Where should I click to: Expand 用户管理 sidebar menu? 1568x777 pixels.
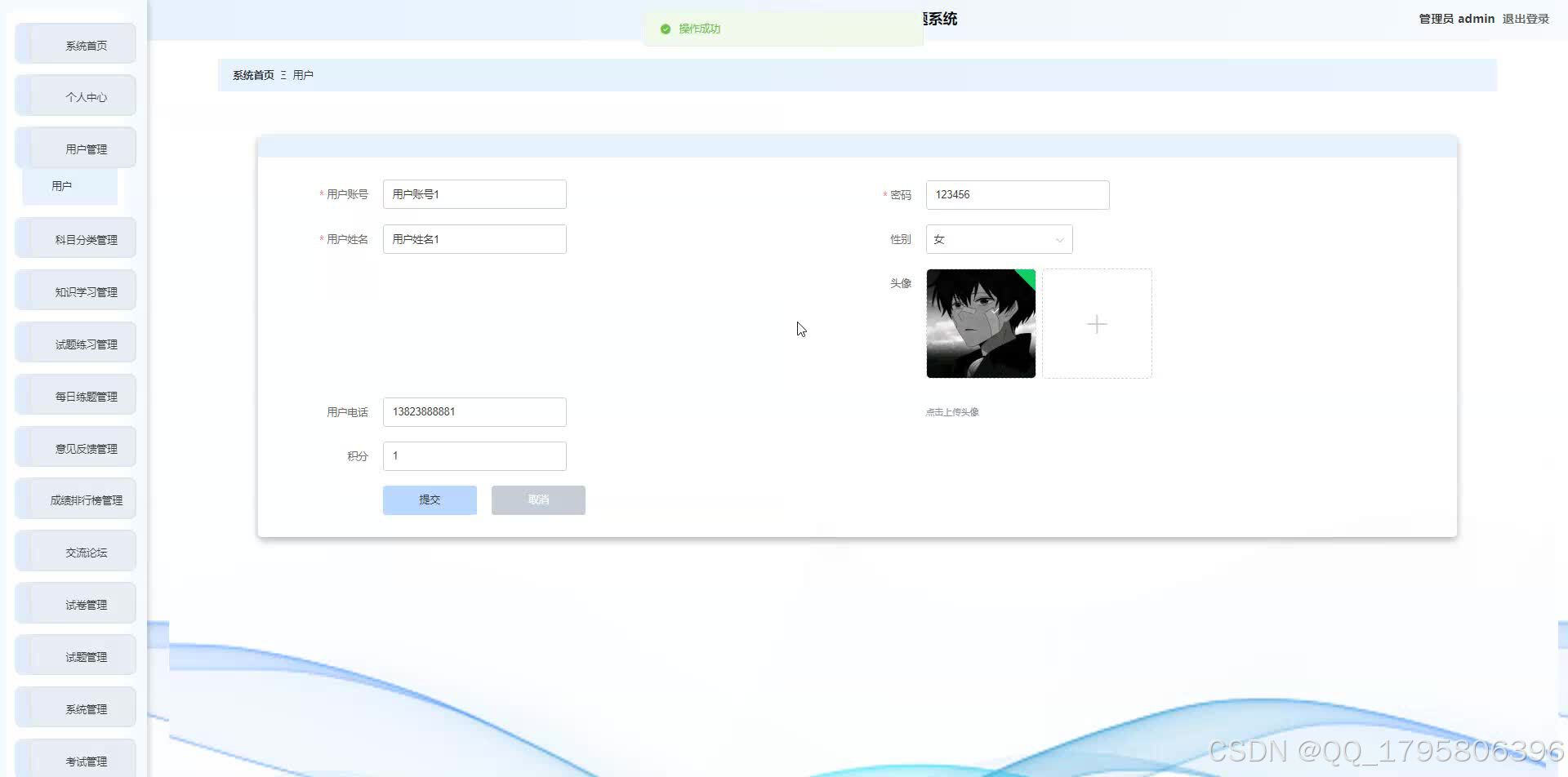[x=76, y=149]
